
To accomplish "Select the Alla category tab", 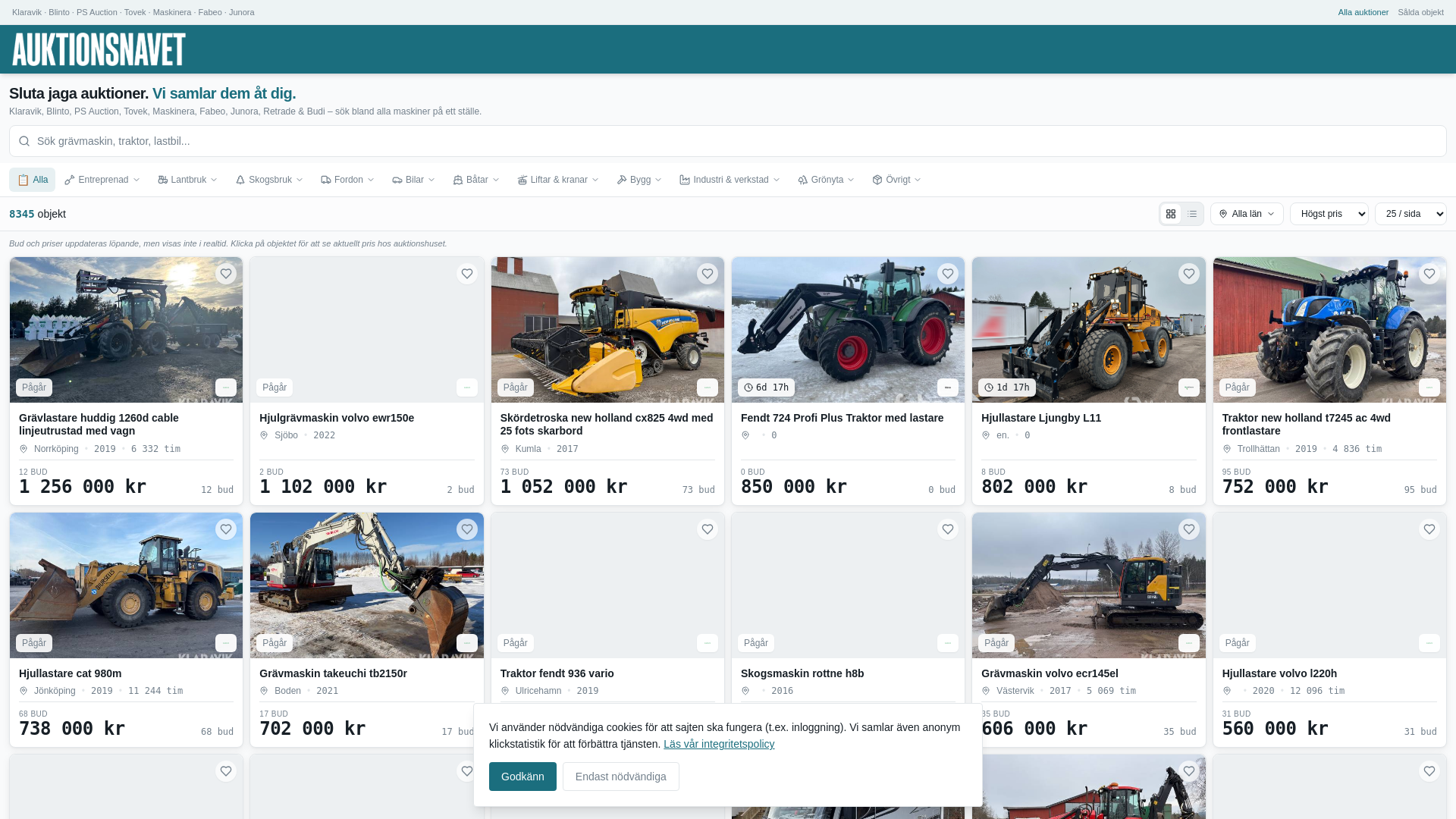I will (x=32, y=180).
